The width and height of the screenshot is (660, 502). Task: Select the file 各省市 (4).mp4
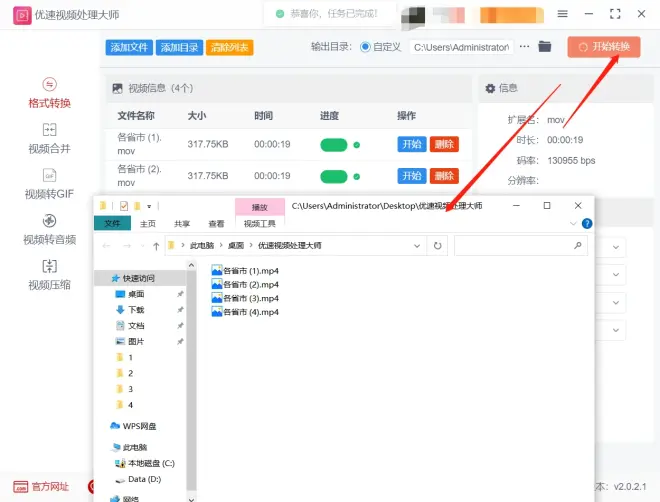[x=245, y=312]
